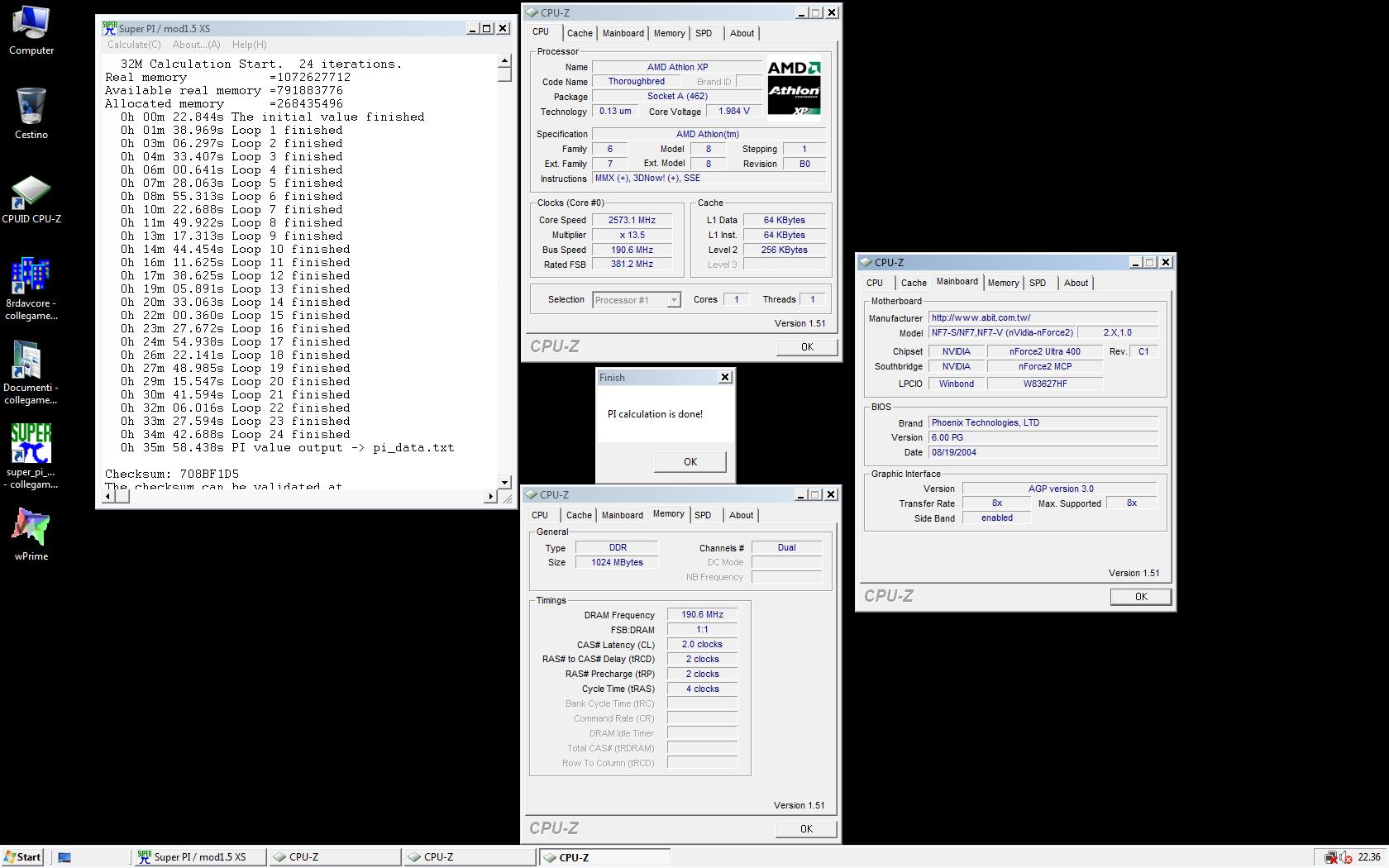
Task: Expand the Processor #1 selection dropdown
Action: tap(674, 300)
